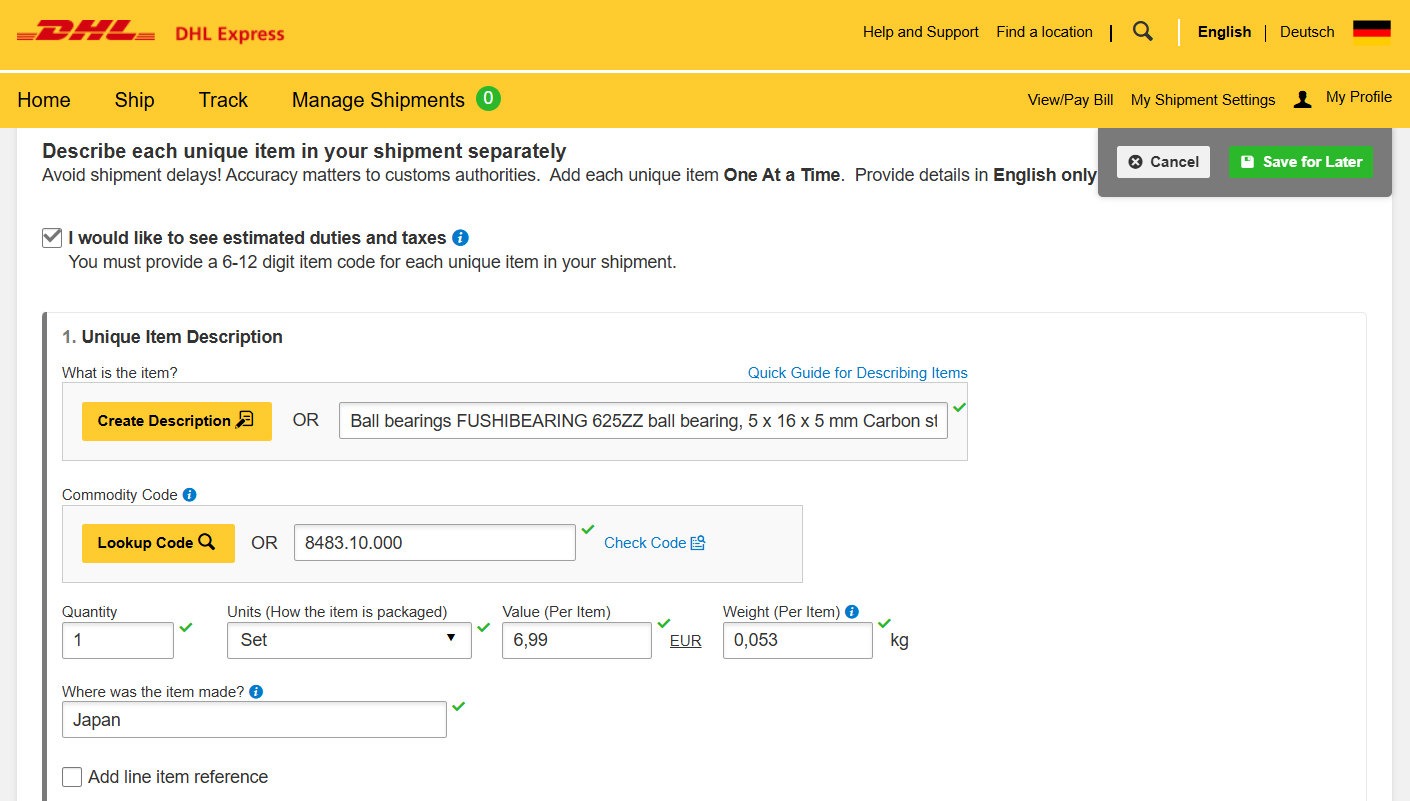Screen dimensions: 1410x801
Task: Focus the Value (Per Item) field
Action: (577, 640)
